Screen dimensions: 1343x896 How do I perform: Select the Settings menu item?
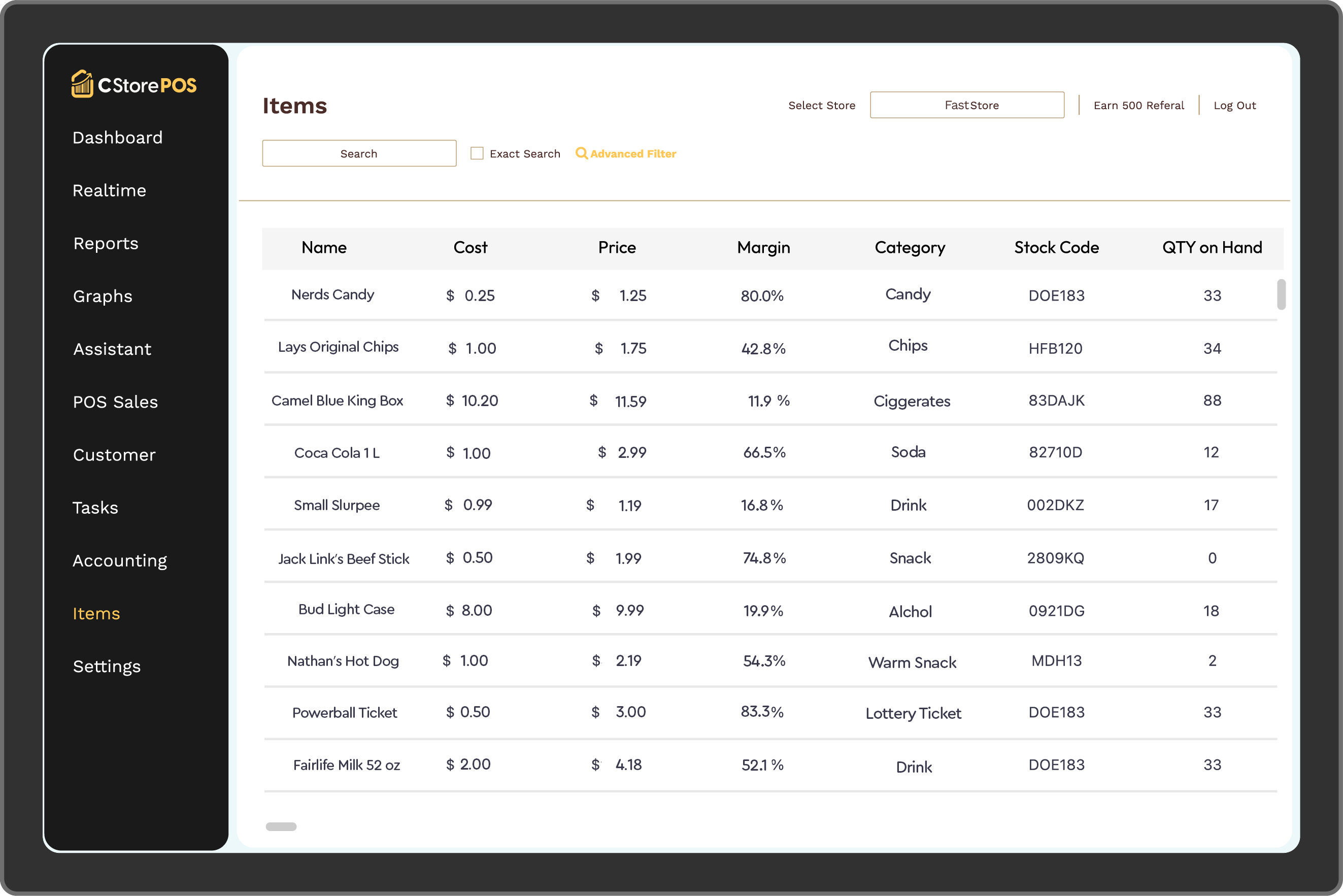point(107,665)
